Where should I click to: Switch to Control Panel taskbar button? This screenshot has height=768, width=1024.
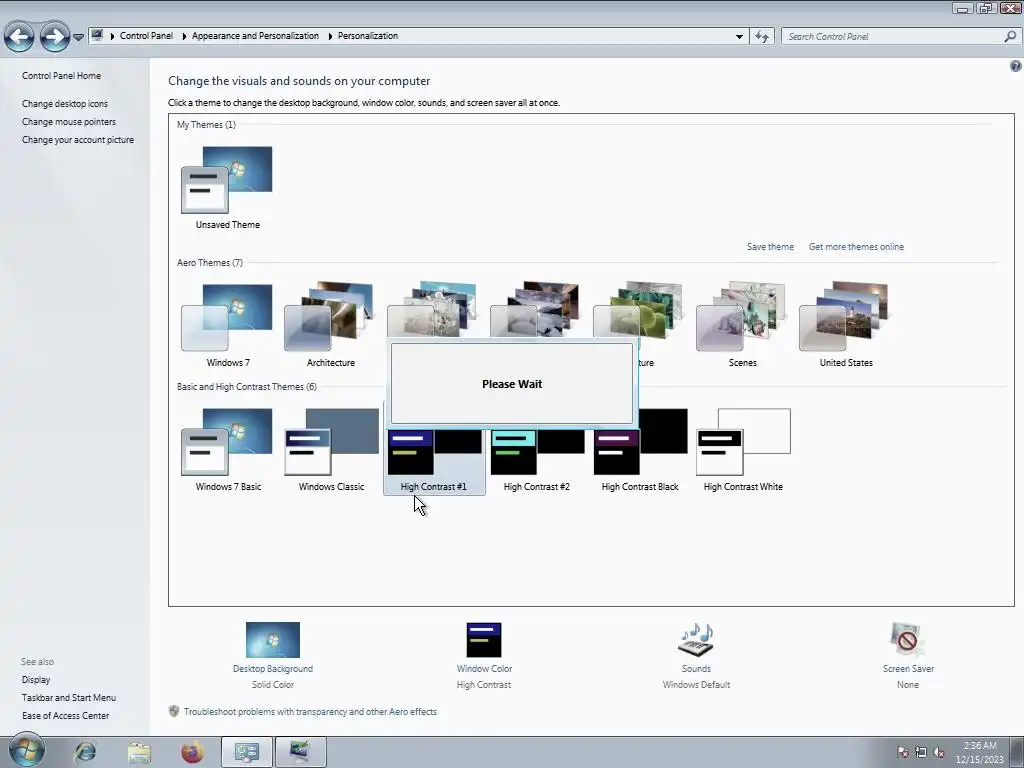[x=246, y=752]
